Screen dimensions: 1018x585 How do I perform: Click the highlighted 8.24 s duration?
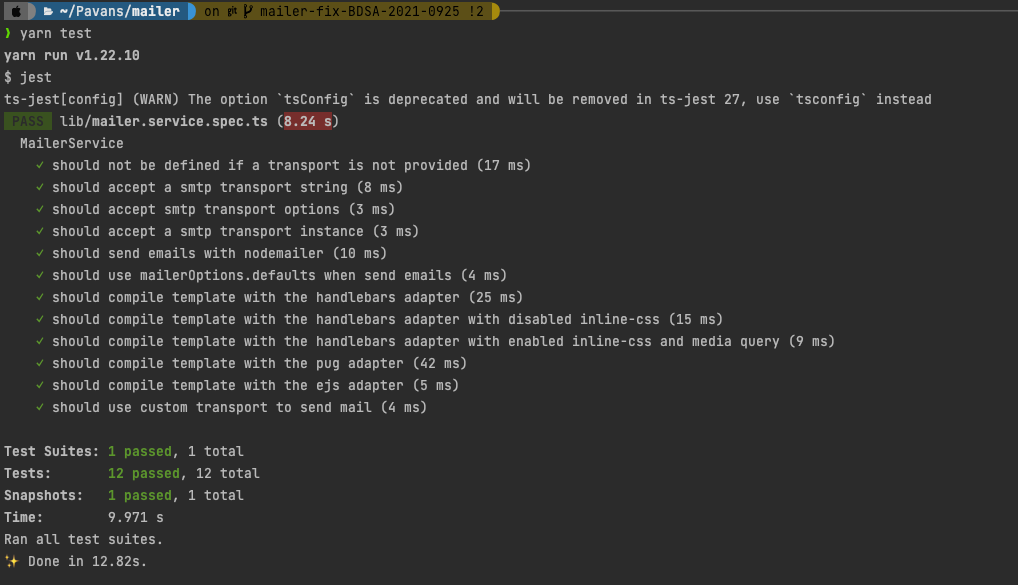(x=308, y=120)
